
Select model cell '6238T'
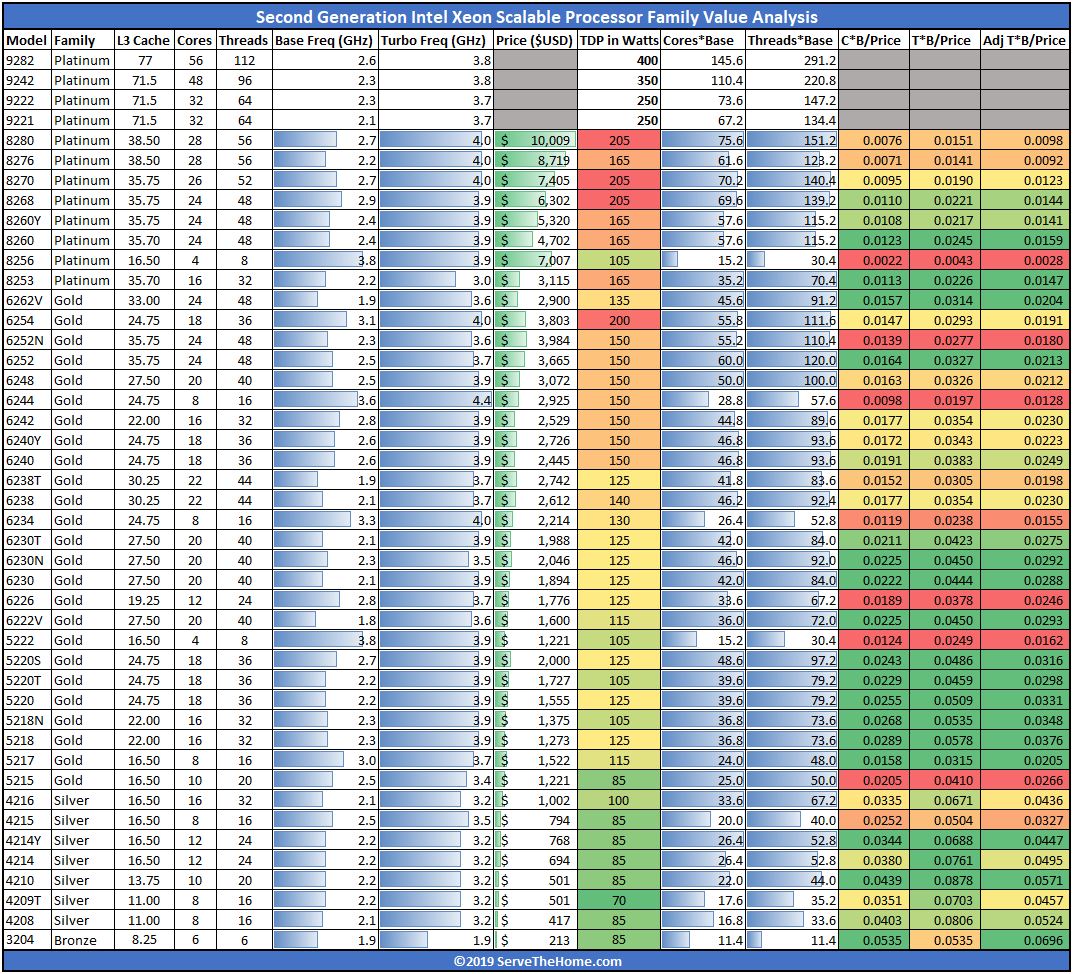point(27,480)
